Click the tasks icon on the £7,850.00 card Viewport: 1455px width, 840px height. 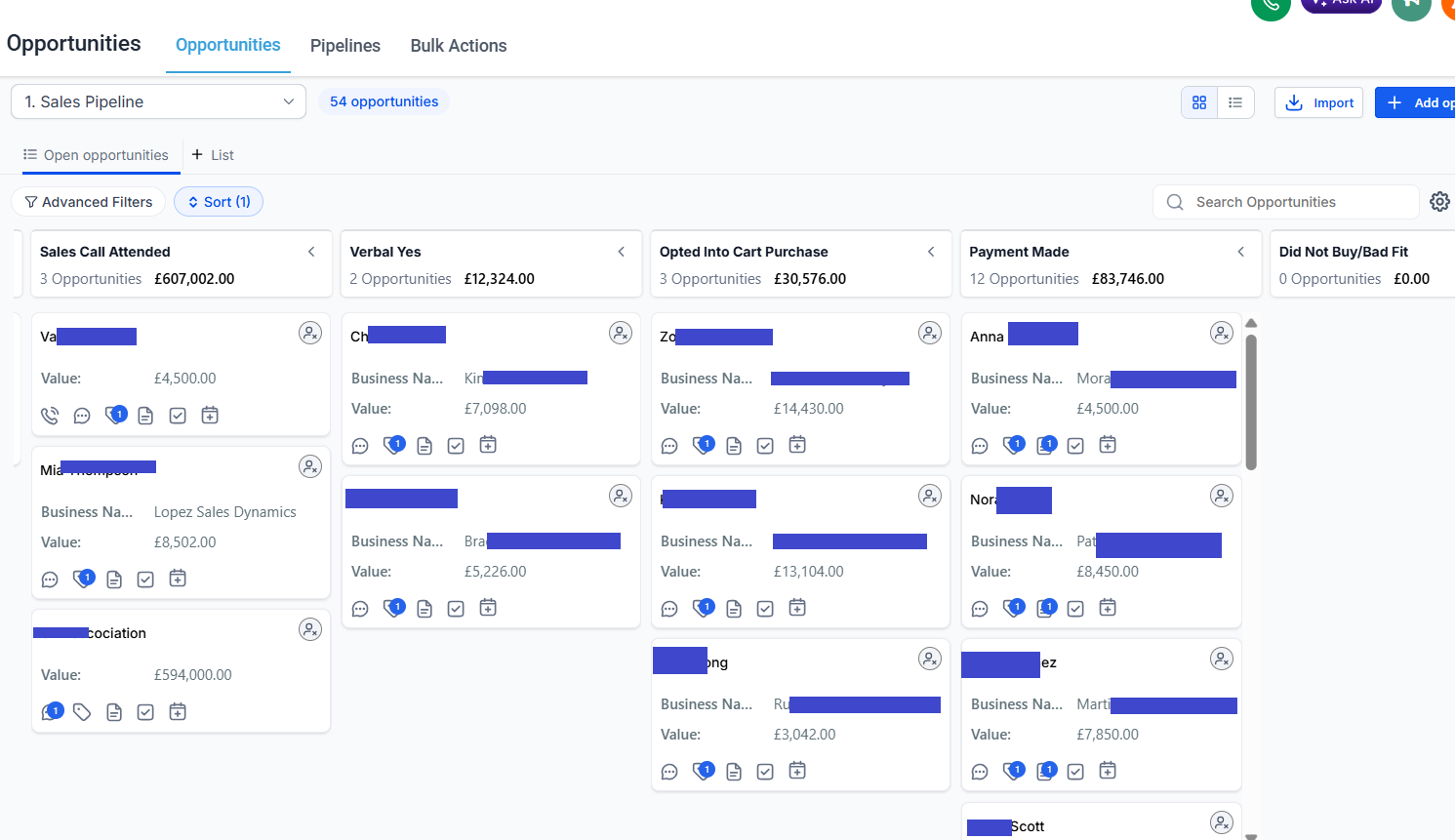(1075, 772)
